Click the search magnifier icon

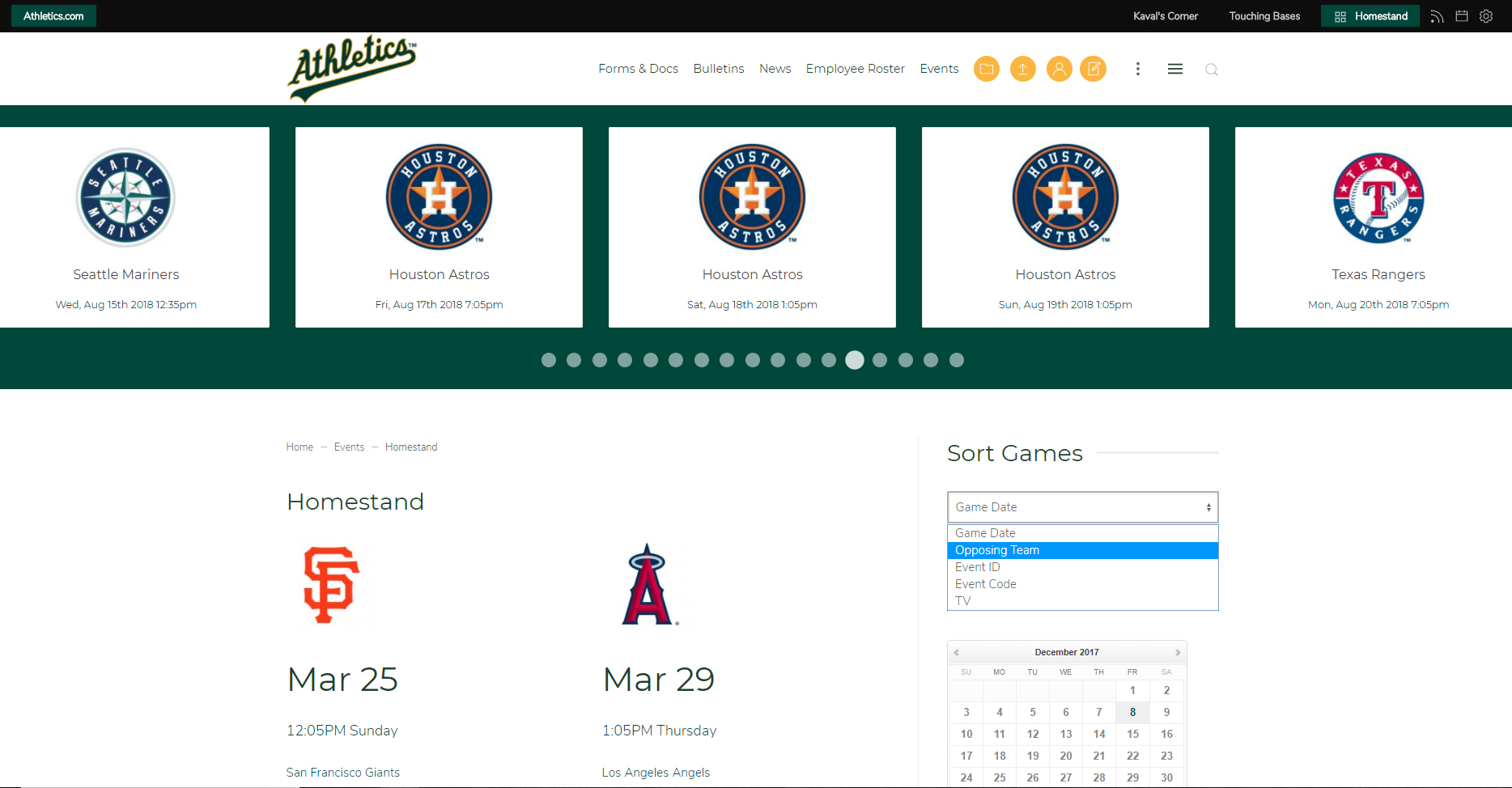(1212, 70)
